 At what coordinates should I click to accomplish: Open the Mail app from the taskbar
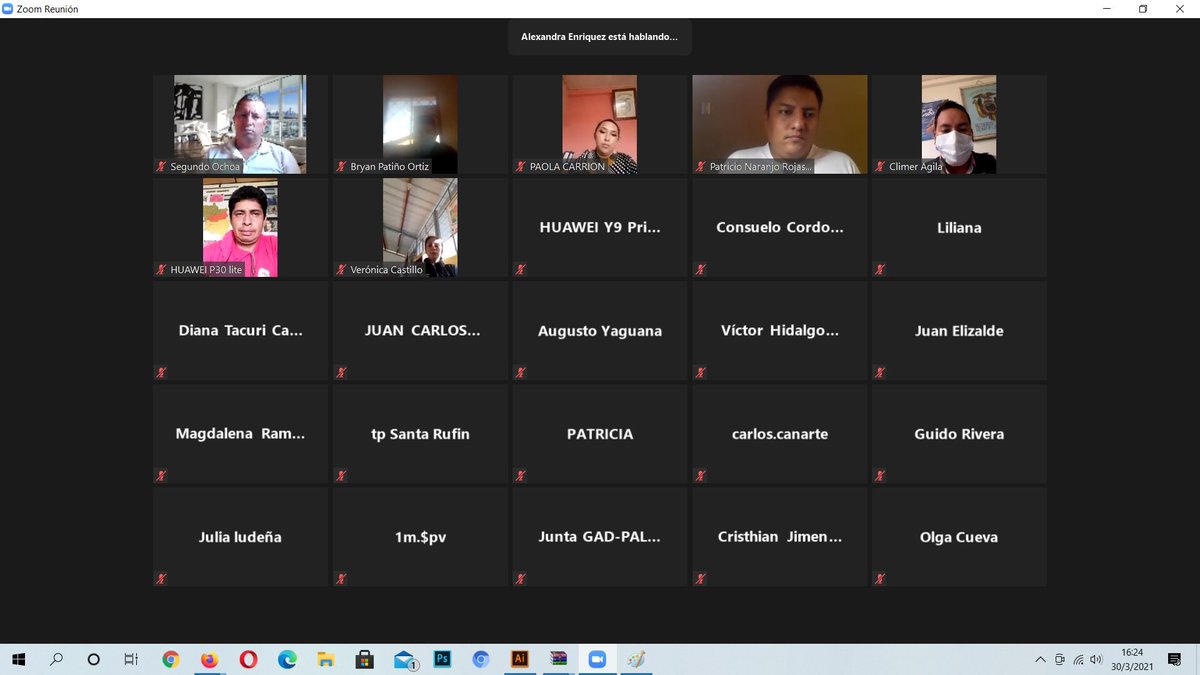coord(404,659)
